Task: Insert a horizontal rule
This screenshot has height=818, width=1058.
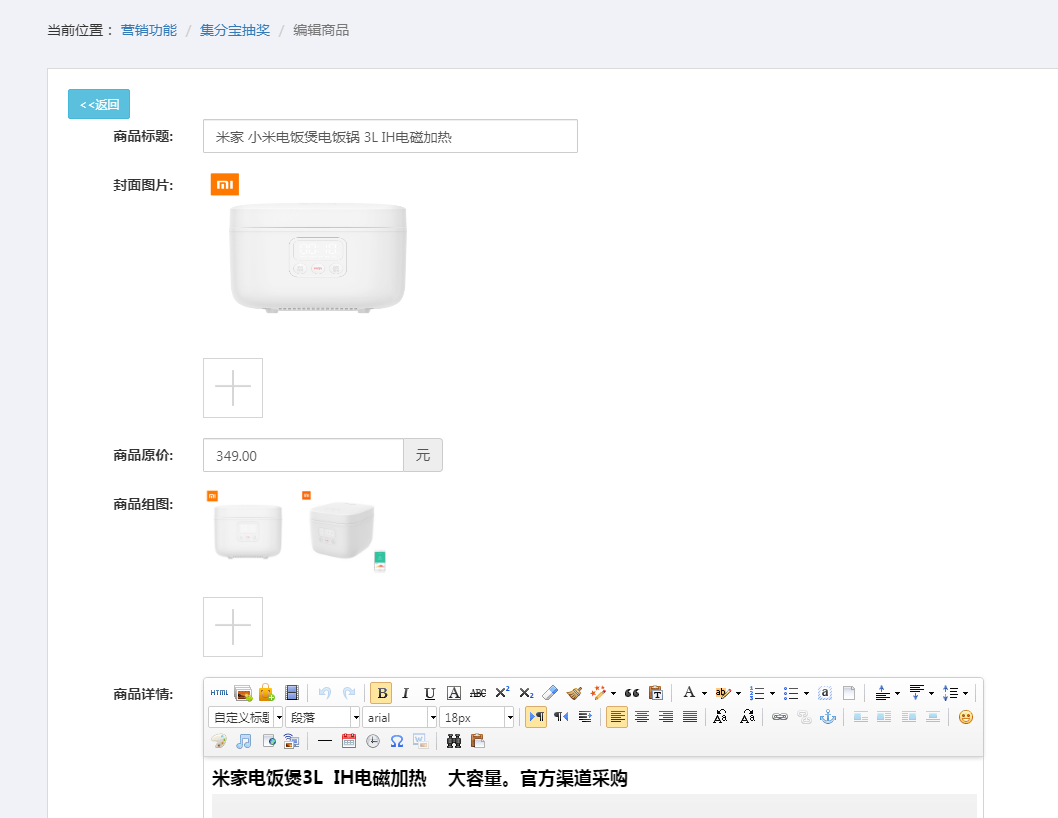Action: point(325,741)
